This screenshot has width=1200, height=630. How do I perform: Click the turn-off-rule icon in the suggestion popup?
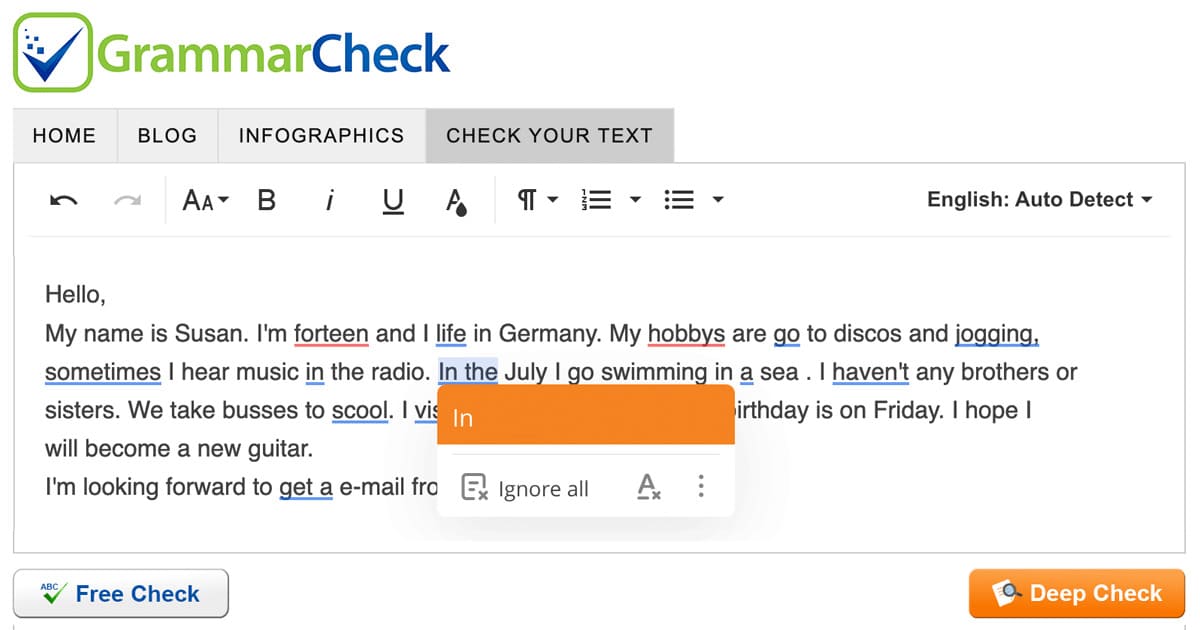tap(647, 487)
